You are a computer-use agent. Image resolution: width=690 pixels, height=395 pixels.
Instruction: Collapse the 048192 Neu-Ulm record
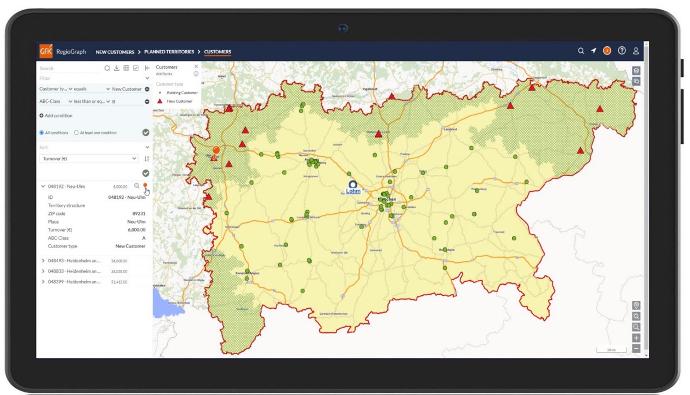point(43,187)
